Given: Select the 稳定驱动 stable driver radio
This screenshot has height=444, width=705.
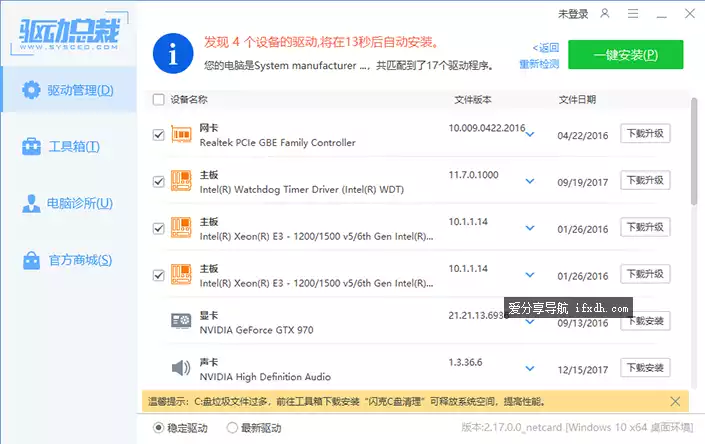Looking at the screenshot, I should (x=158, y=428).
